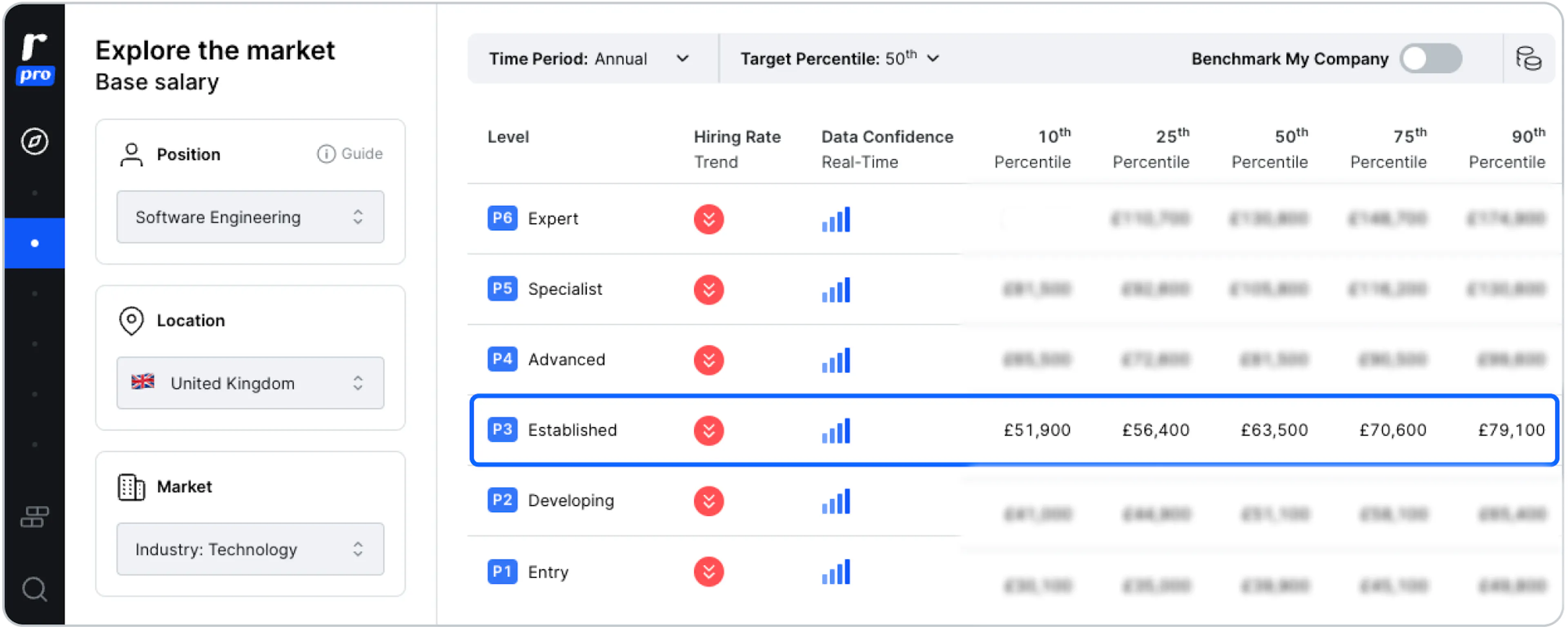Image resolution: width=1568 pixels, height=627 pixels.
Task: Toggle Benchmark My Company switch
Action: (1431, 58)
